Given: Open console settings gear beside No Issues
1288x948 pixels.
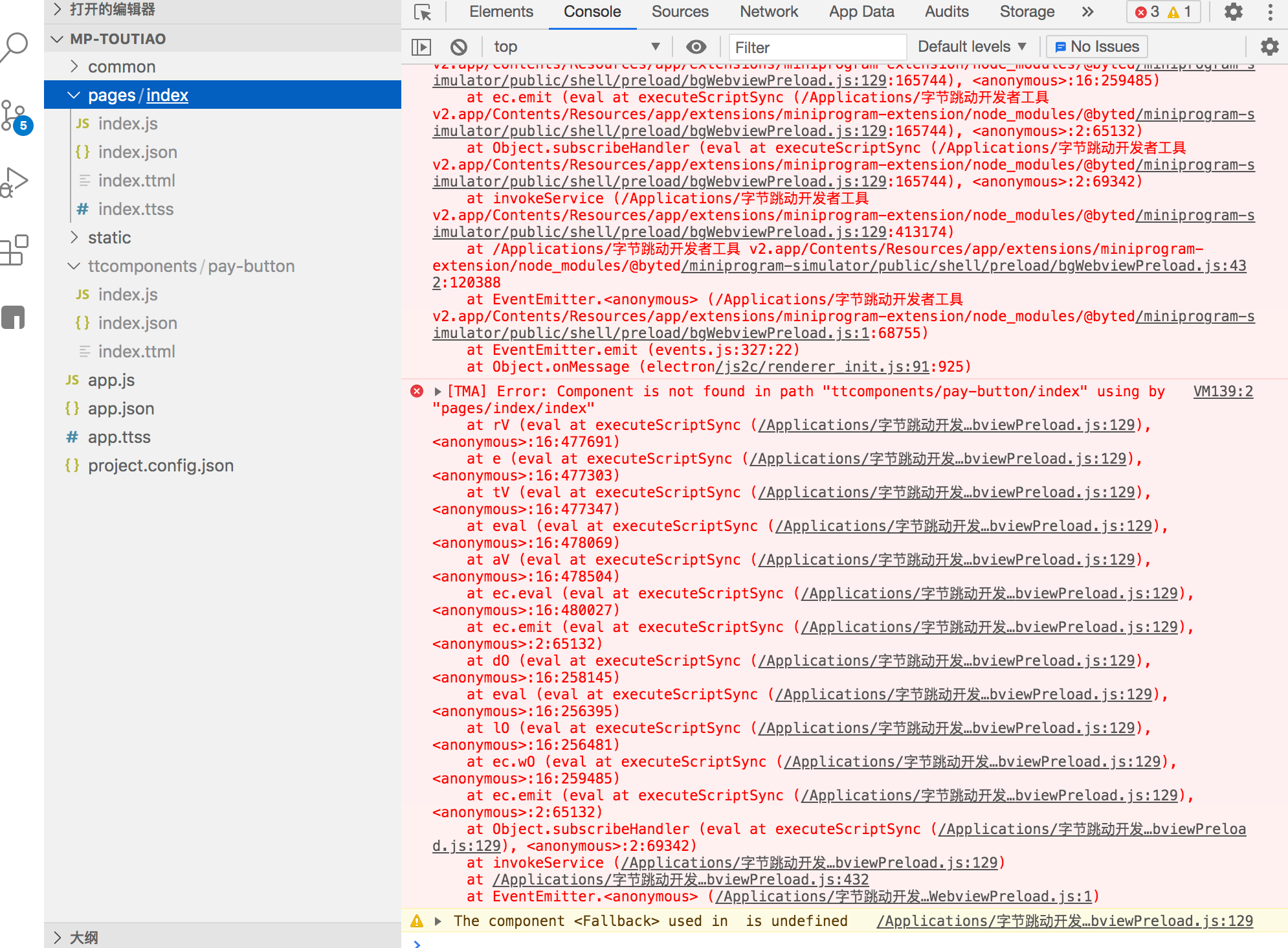Looking at the screenshot, I should (1269, 47).
